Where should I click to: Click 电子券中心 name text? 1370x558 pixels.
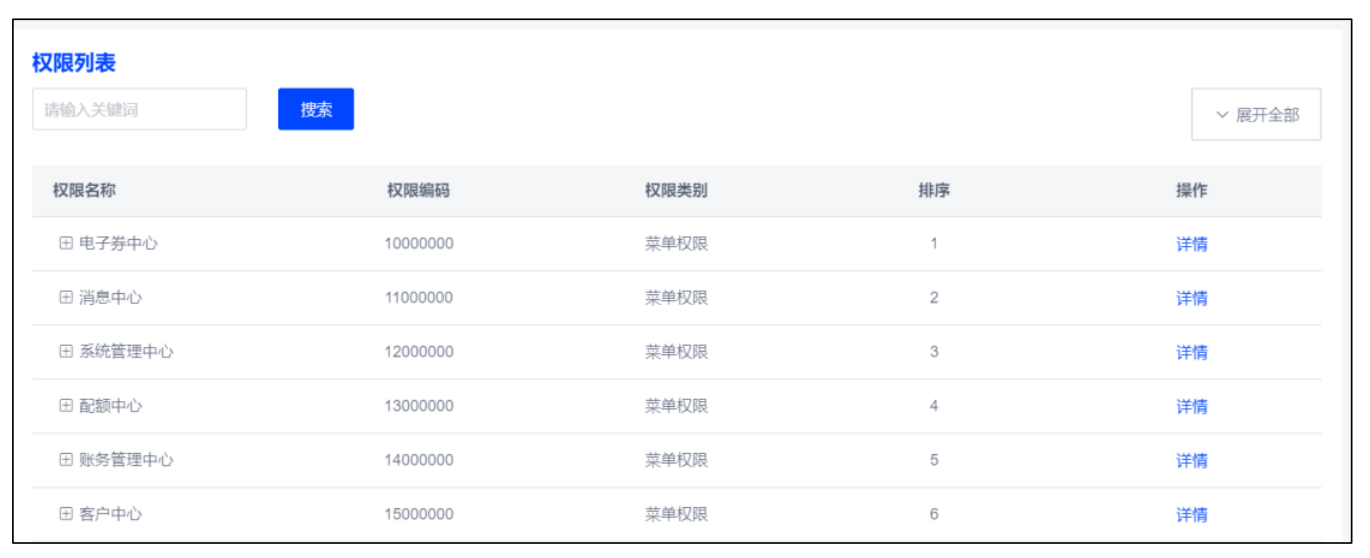point(118,243)
